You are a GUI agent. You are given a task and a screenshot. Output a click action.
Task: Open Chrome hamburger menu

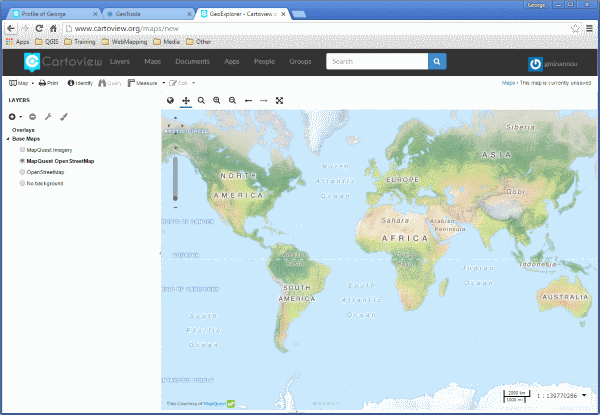(x=589, y=28)
